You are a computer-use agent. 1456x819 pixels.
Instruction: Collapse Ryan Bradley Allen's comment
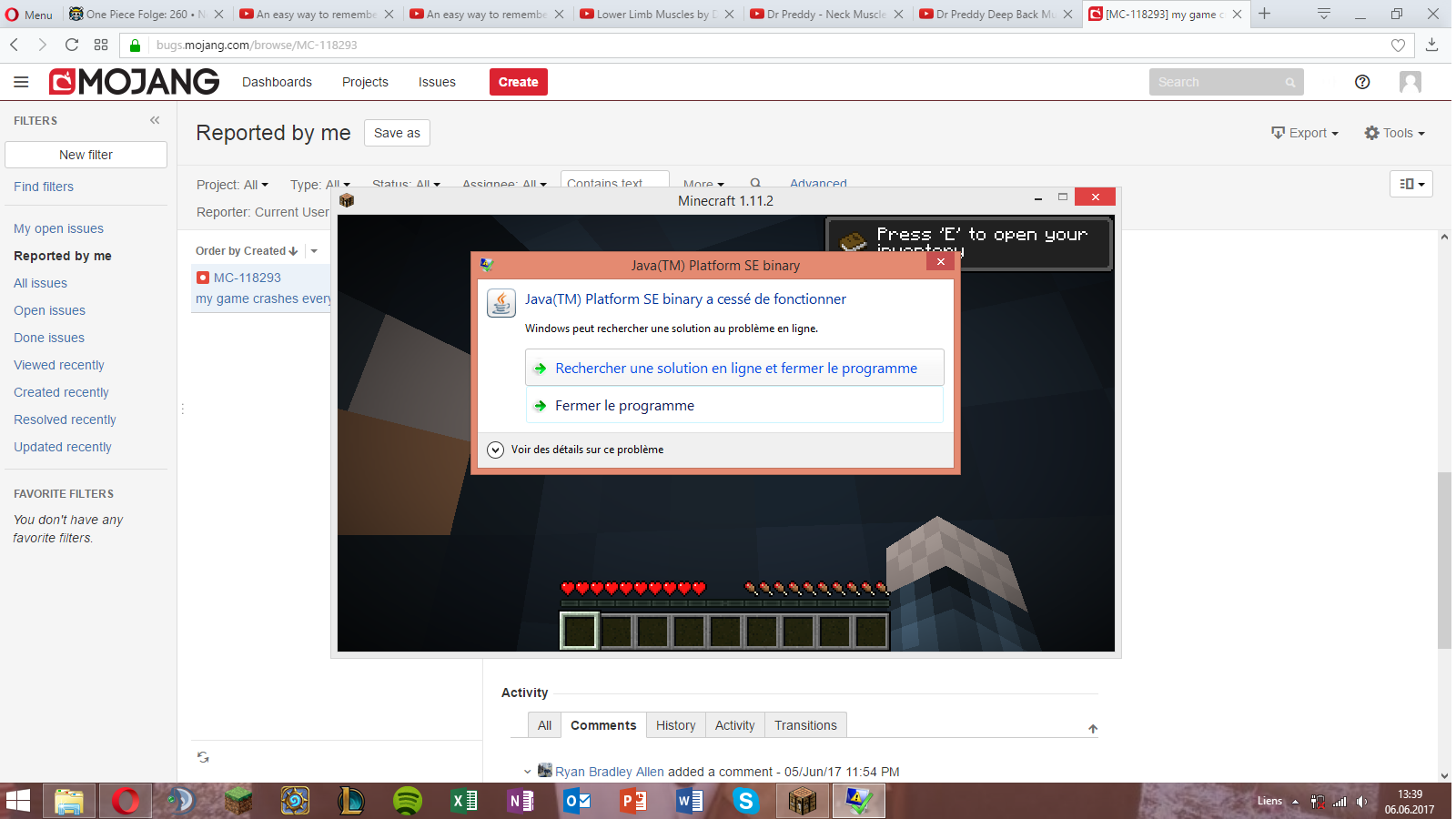coord(527,772)
